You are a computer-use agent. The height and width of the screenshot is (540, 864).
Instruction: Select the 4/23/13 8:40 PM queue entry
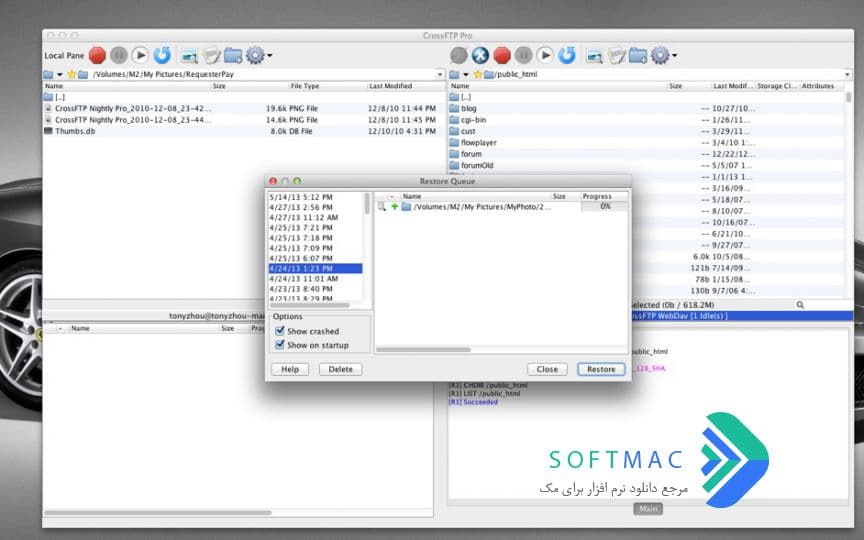pyautogui.click(x=315, y=289)
